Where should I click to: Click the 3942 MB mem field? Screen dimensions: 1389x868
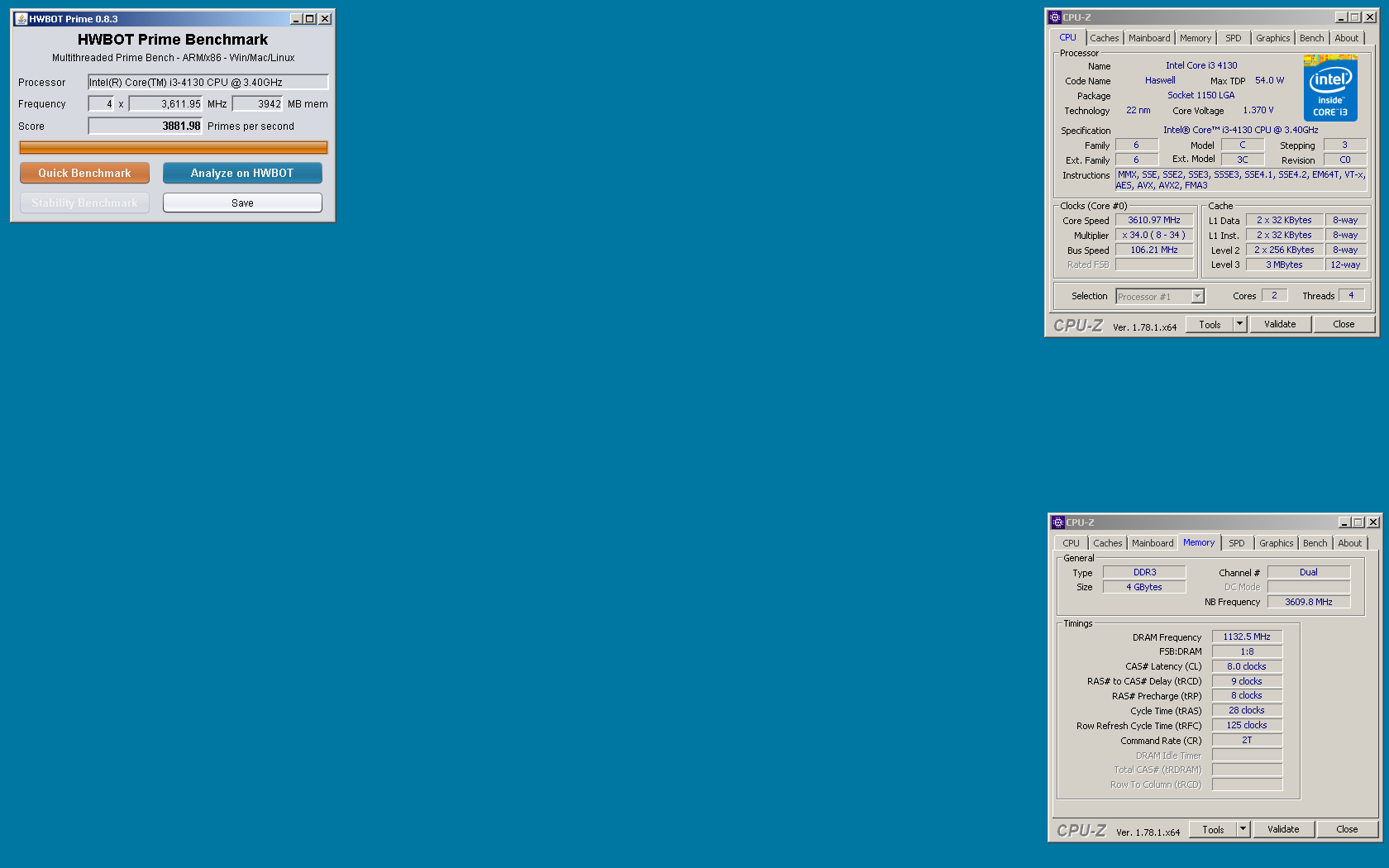(258, 103)
